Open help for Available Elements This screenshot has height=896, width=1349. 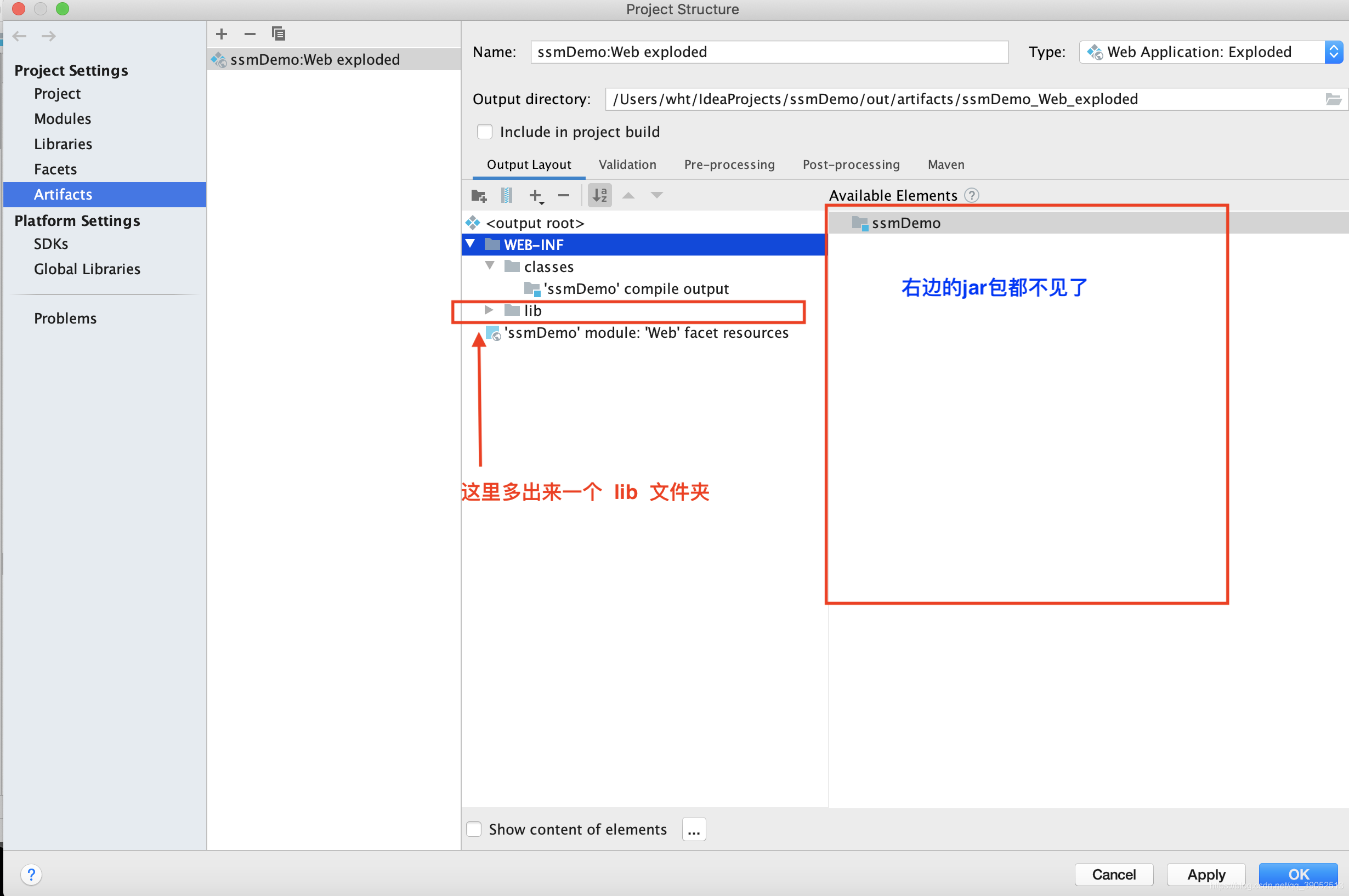pos(971,196)
